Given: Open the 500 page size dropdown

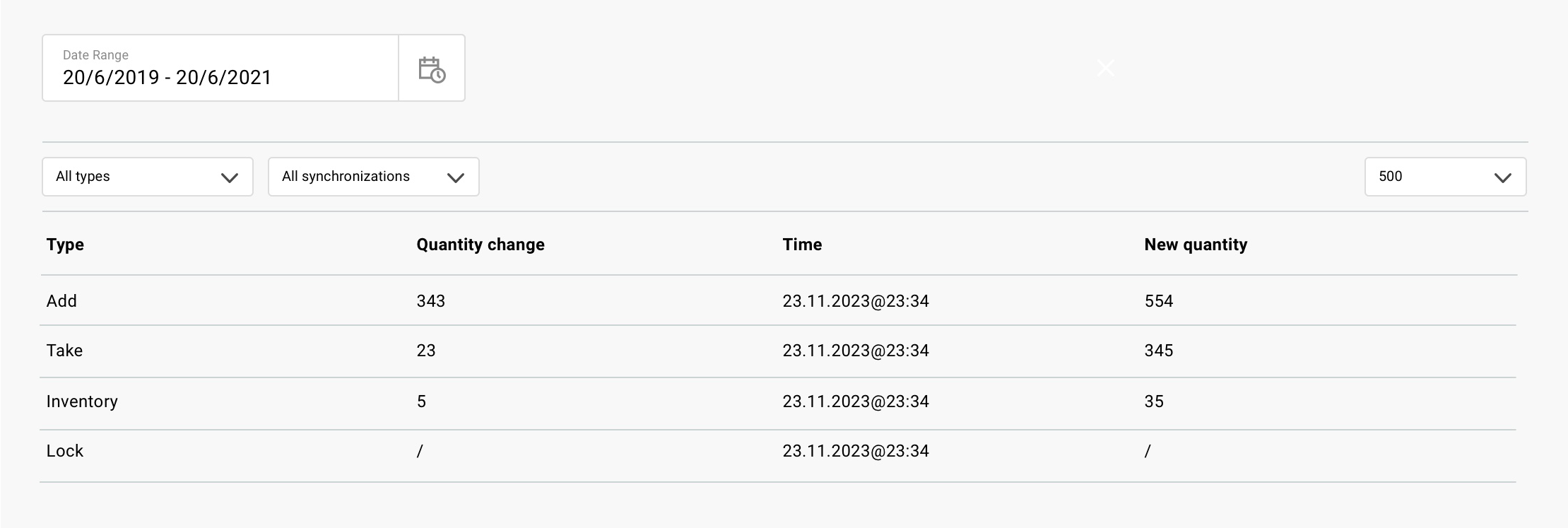Looking at the screenshot, I should pos(1446,177).
